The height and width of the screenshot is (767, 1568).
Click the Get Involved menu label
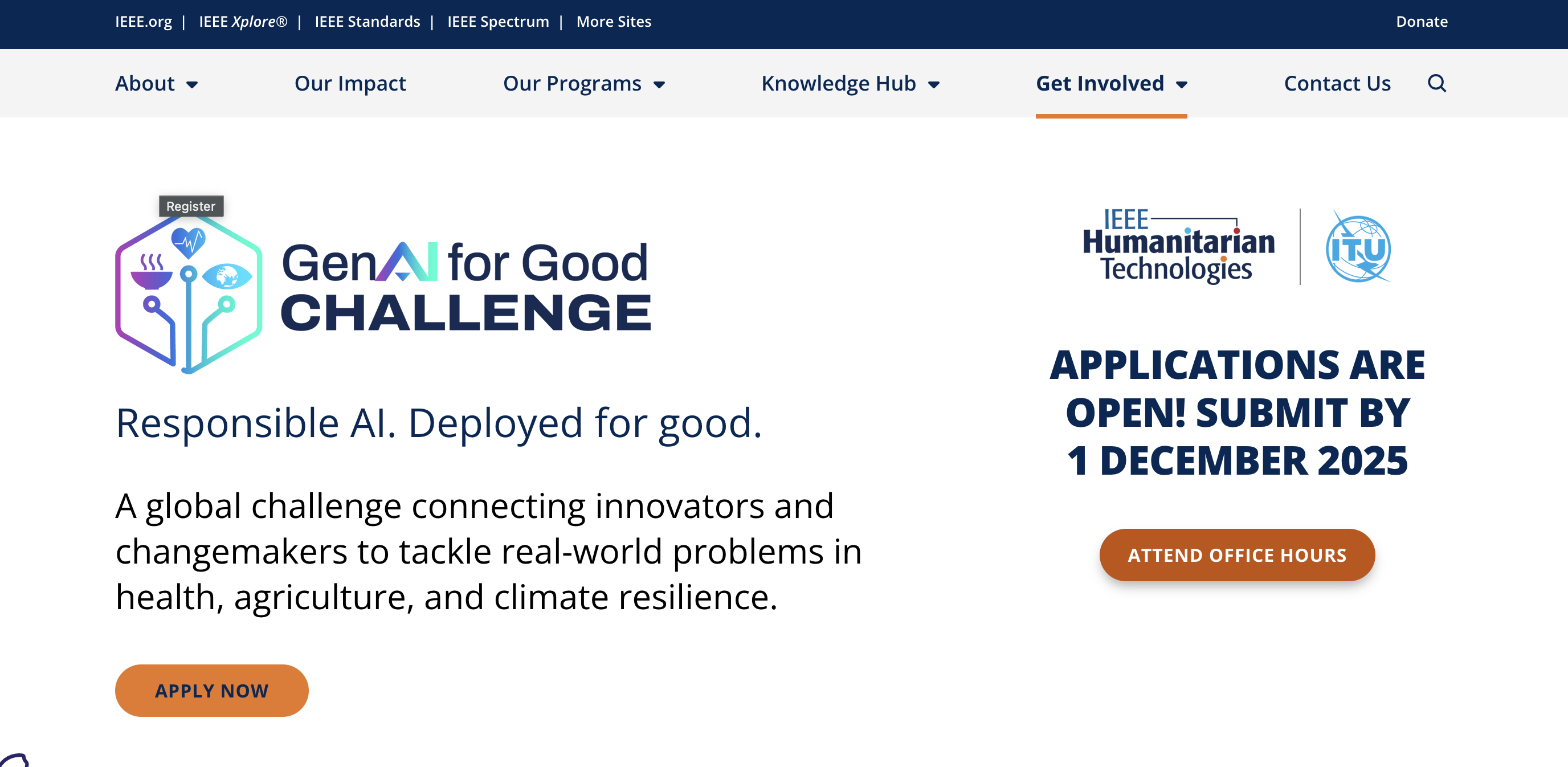click(1099, 83)
